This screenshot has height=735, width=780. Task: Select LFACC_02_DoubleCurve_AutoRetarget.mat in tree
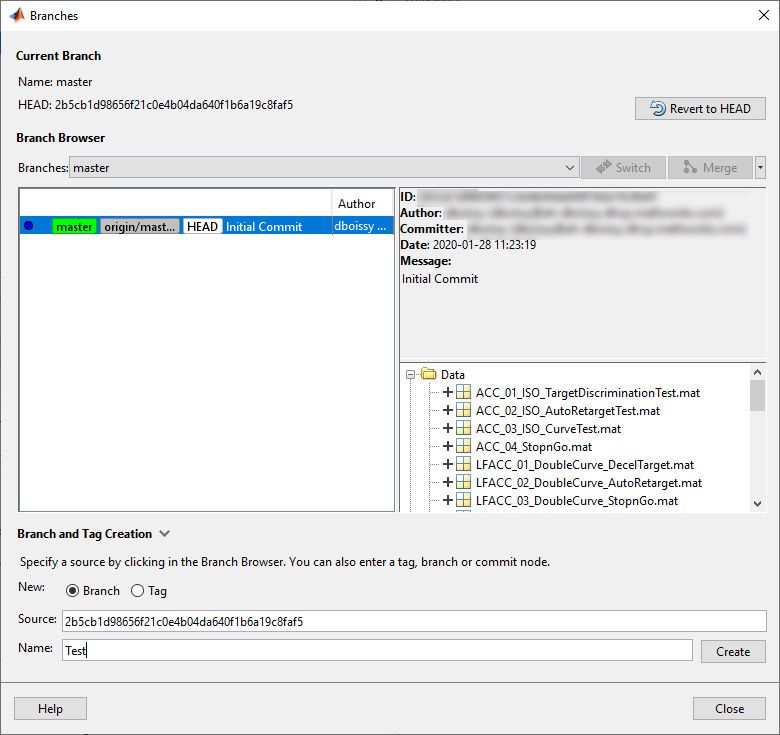(x=588, y=482)
